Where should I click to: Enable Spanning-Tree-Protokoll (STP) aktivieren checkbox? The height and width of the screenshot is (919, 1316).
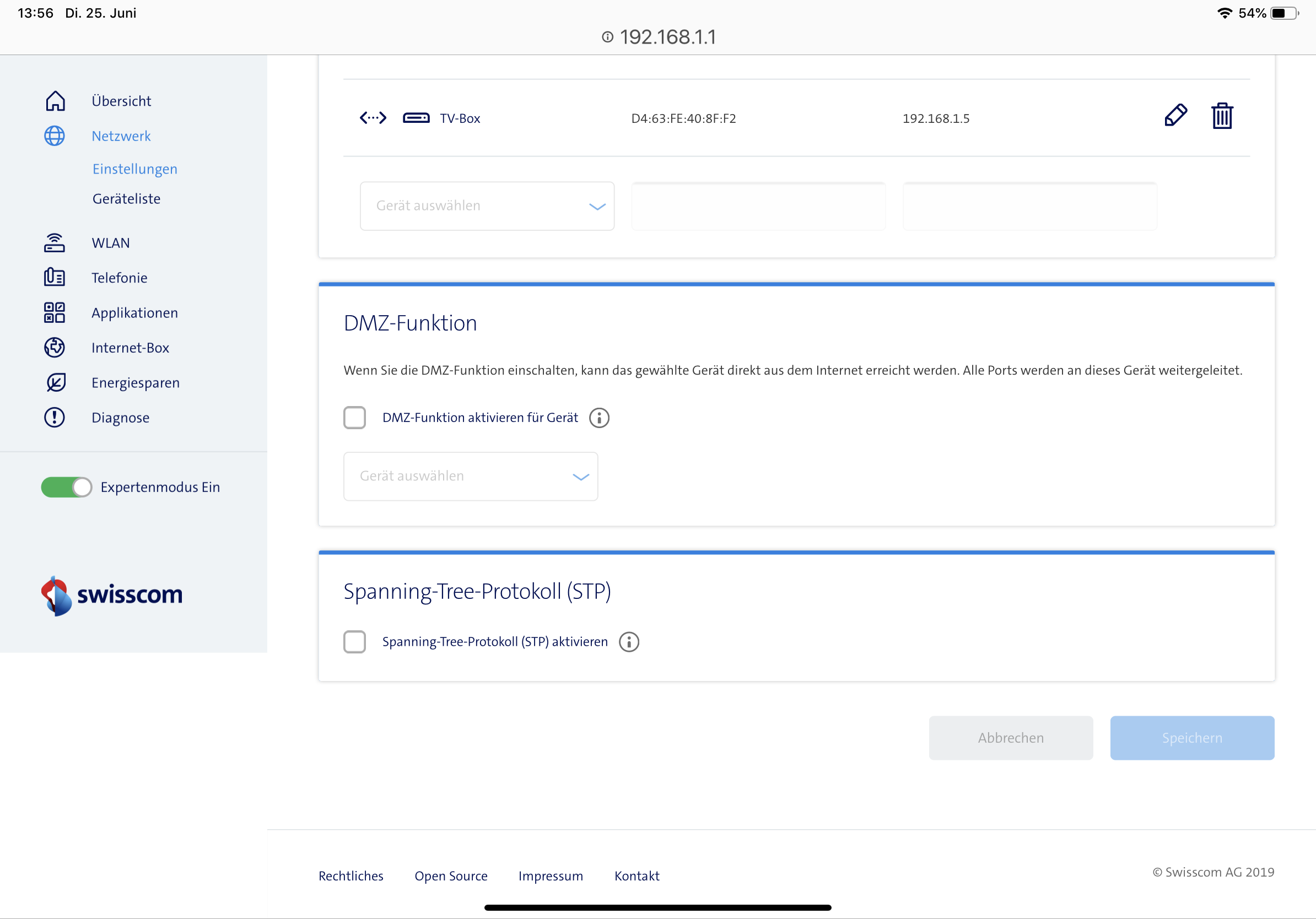[x=355, y=642]
